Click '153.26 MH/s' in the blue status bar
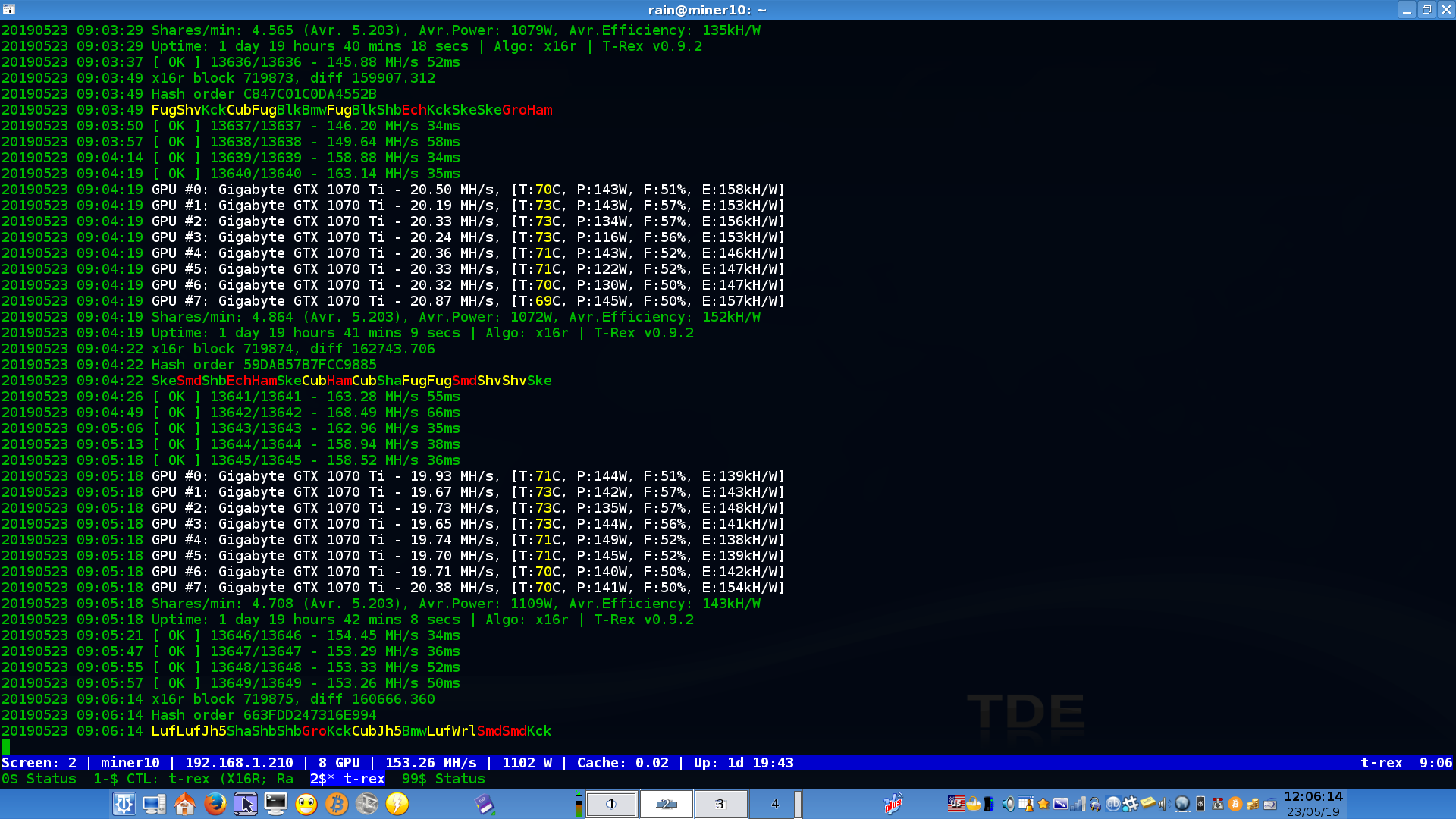The width and height of the screenshot is (1456, 819). pos(431,763)
